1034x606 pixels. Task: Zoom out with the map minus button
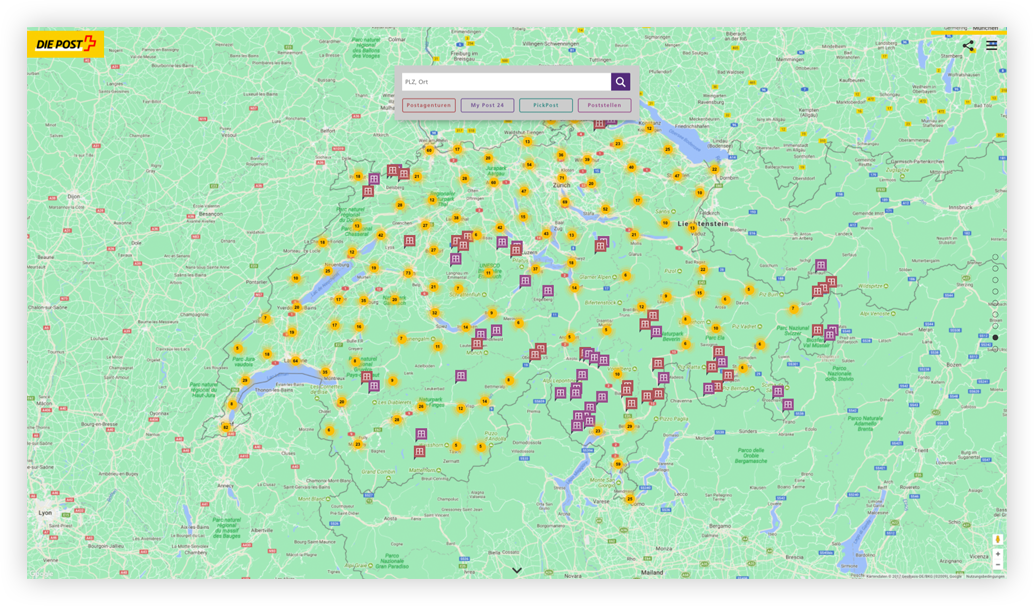[998, 564]
